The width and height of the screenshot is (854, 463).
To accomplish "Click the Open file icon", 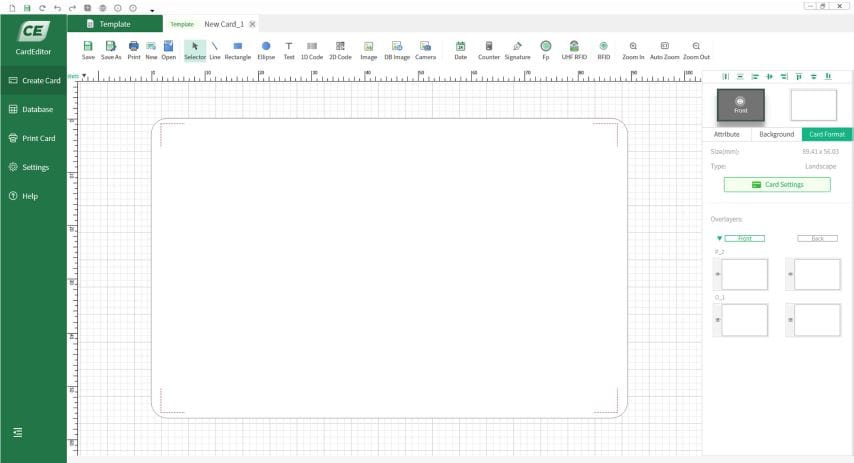I will coord(168,50).
